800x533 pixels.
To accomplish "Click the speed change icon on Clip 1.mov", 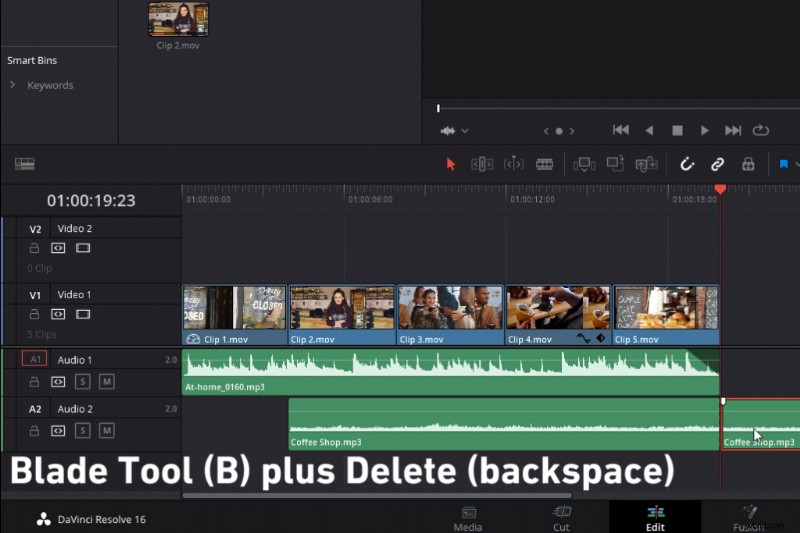I will tap(193, 339).
